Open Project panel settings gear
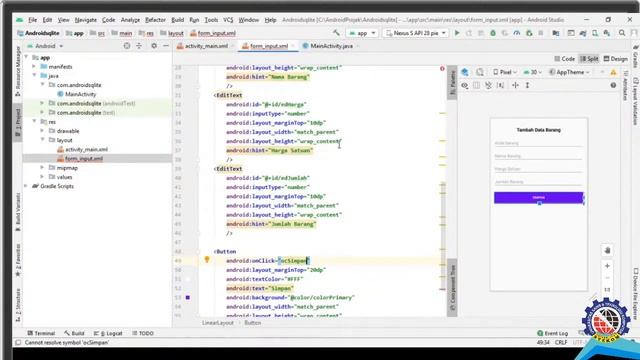Screen dimensions: 640x360 pyautogui.click(x=154, y=46)
